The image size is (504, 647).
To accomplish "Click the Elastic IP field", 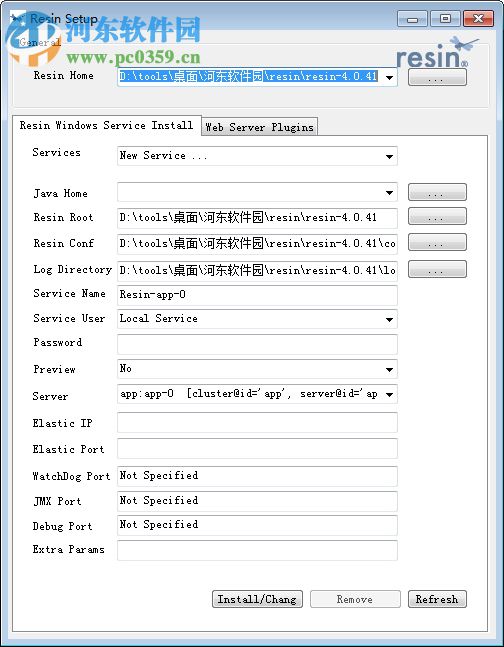I will click(x=257, y=422).
